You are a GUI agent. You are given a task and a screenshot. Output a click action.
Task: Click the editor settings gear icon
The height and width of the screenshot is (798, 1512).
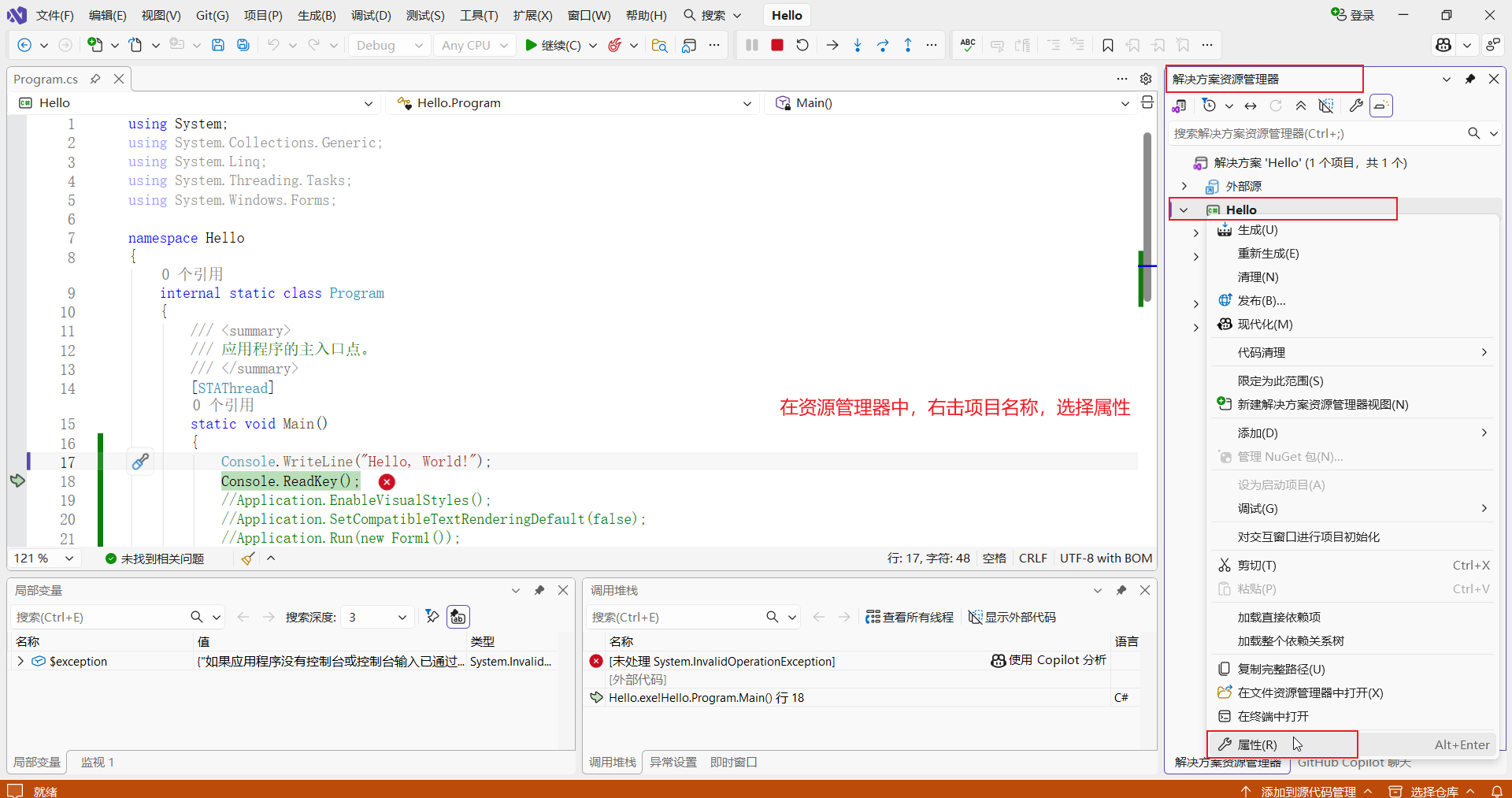1146,79
